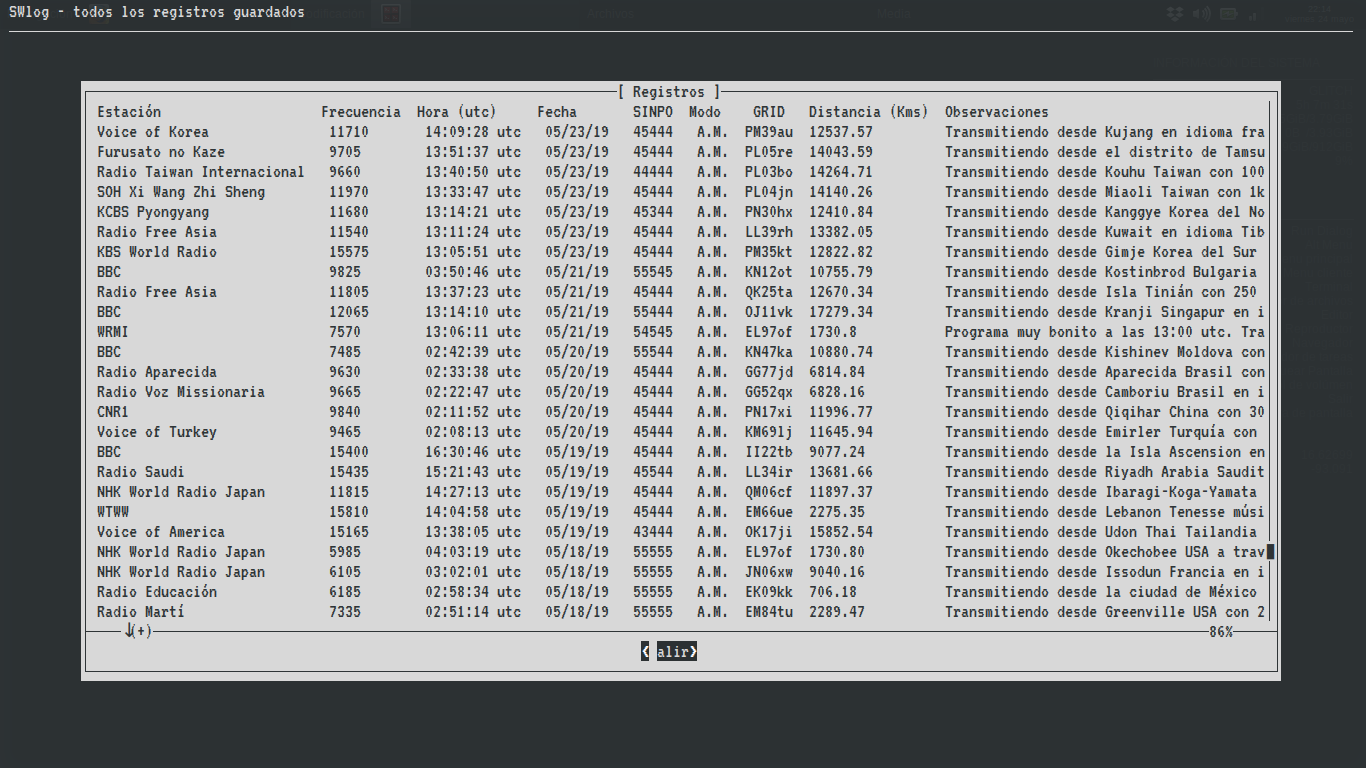Click the SWlog header title text
This screenshot has height=768, width=1366.
point(157,13)
